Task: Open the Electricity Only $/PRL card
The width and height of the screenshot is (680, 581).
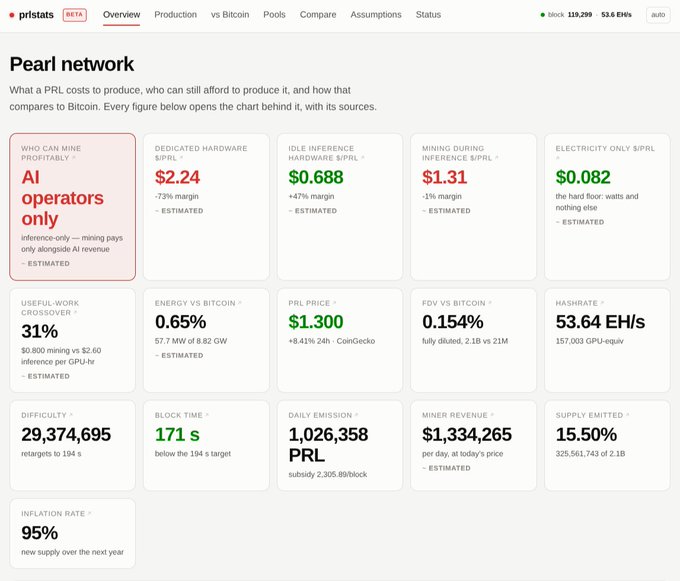Action: (607, 207)
